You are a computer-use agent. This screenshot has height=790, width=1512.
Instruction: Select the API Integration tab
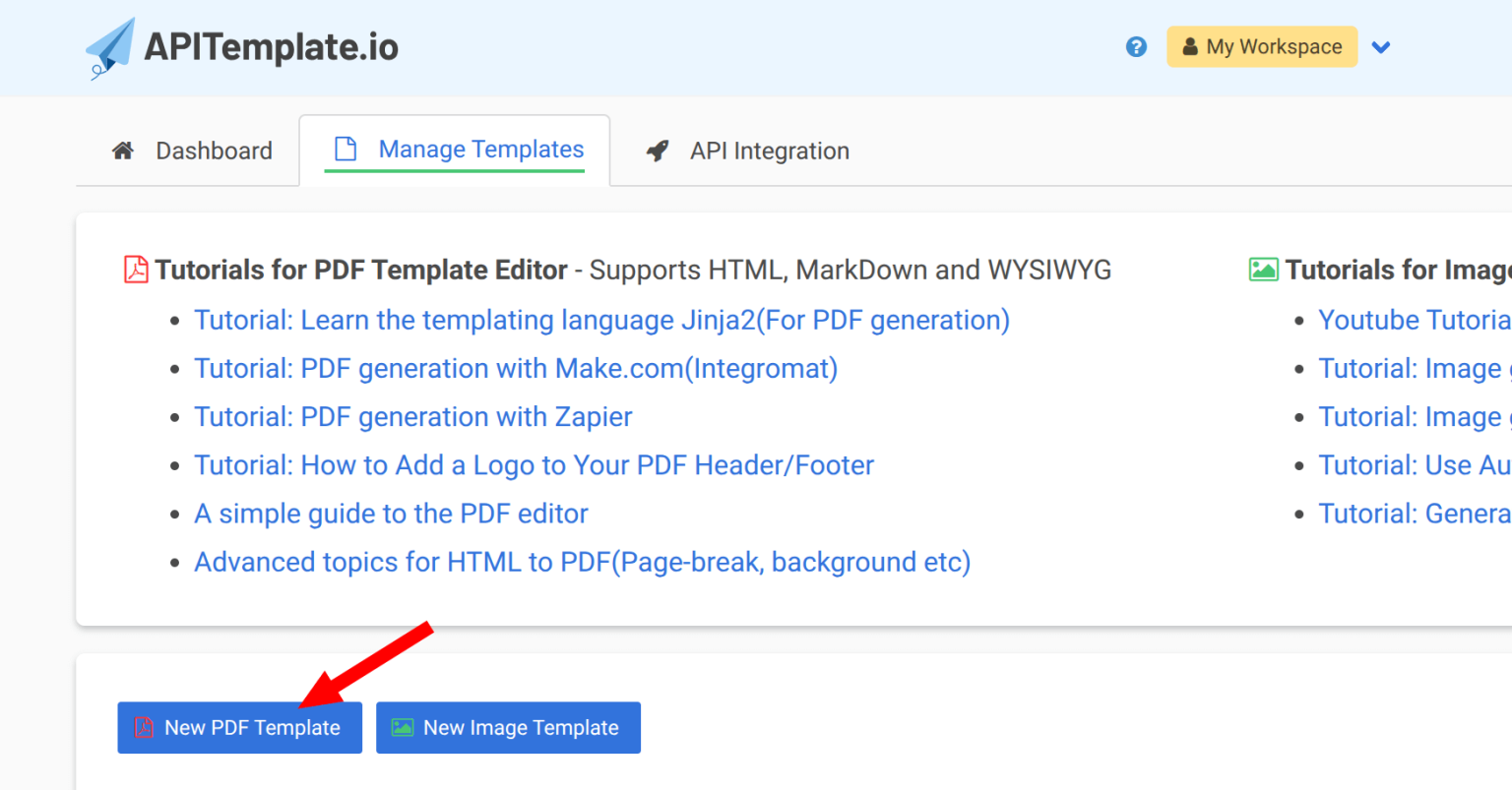[769, 151]
